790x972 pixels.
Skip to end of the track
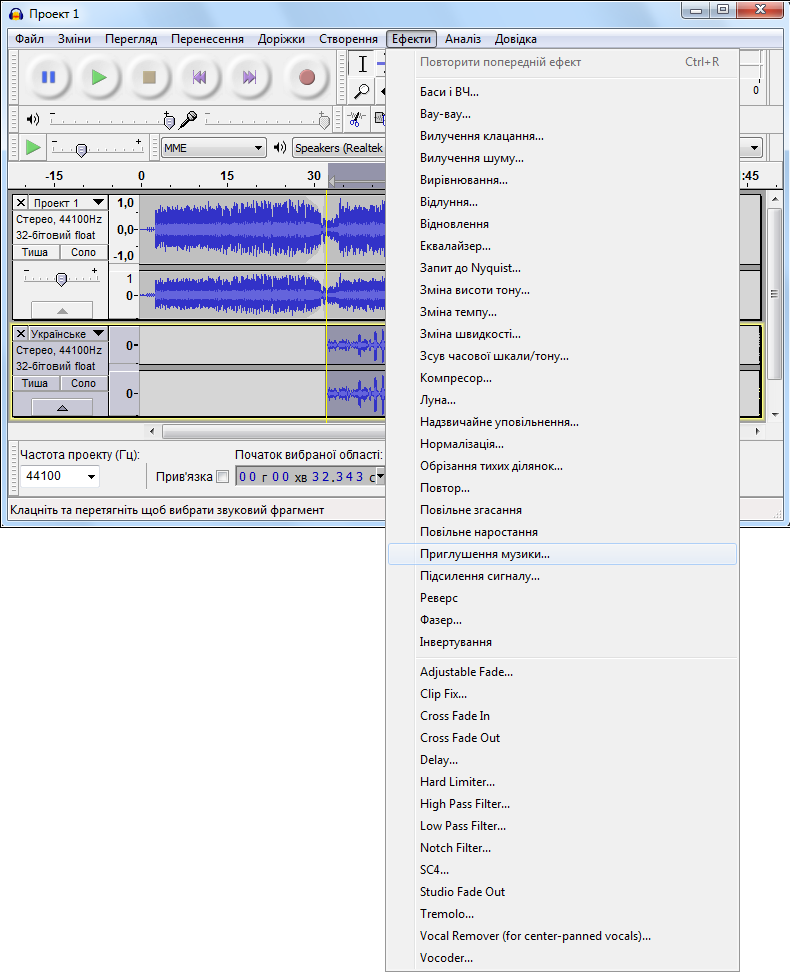249,77
